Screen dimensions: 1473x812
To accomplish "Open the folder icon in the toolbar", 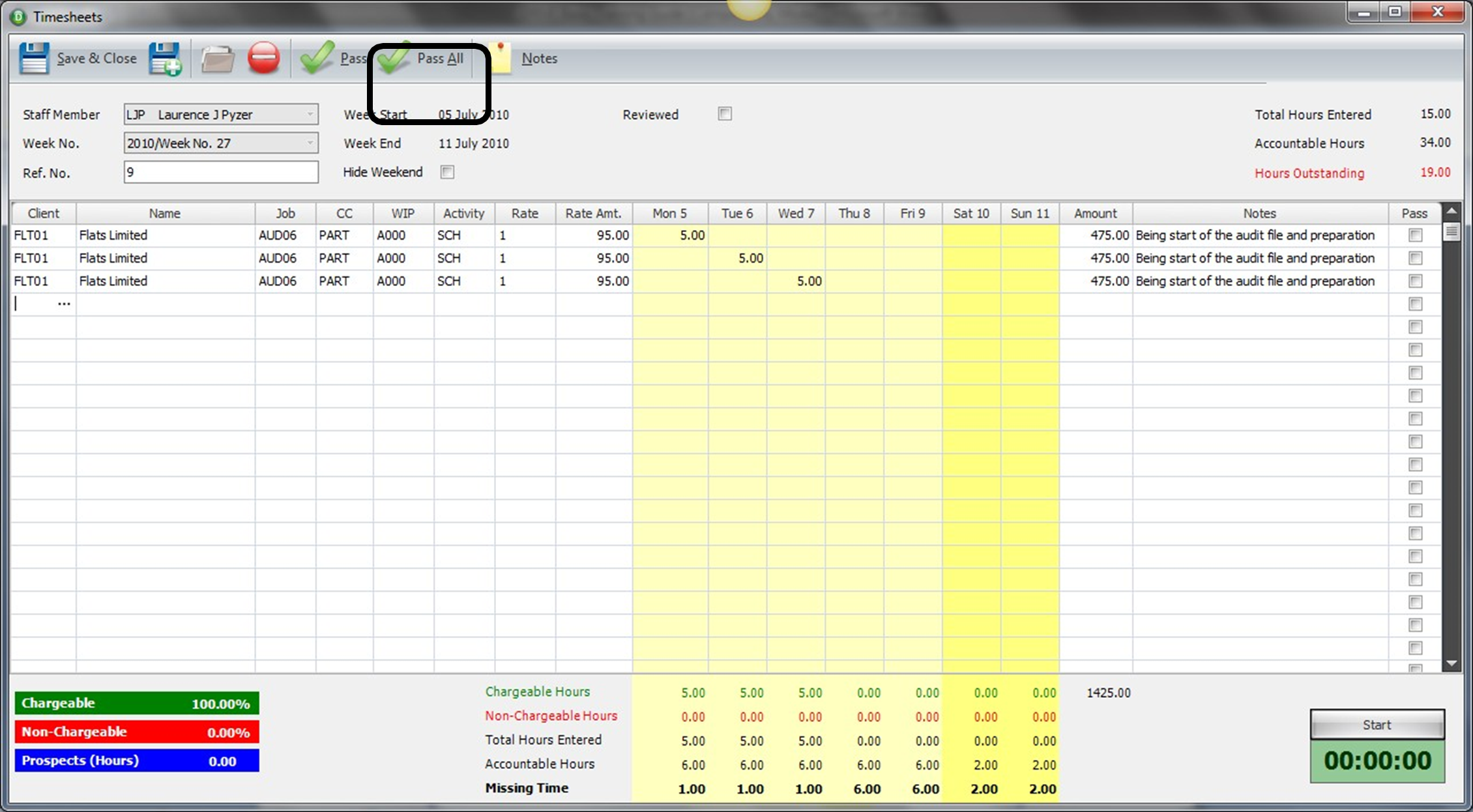I will click(218, 59).
